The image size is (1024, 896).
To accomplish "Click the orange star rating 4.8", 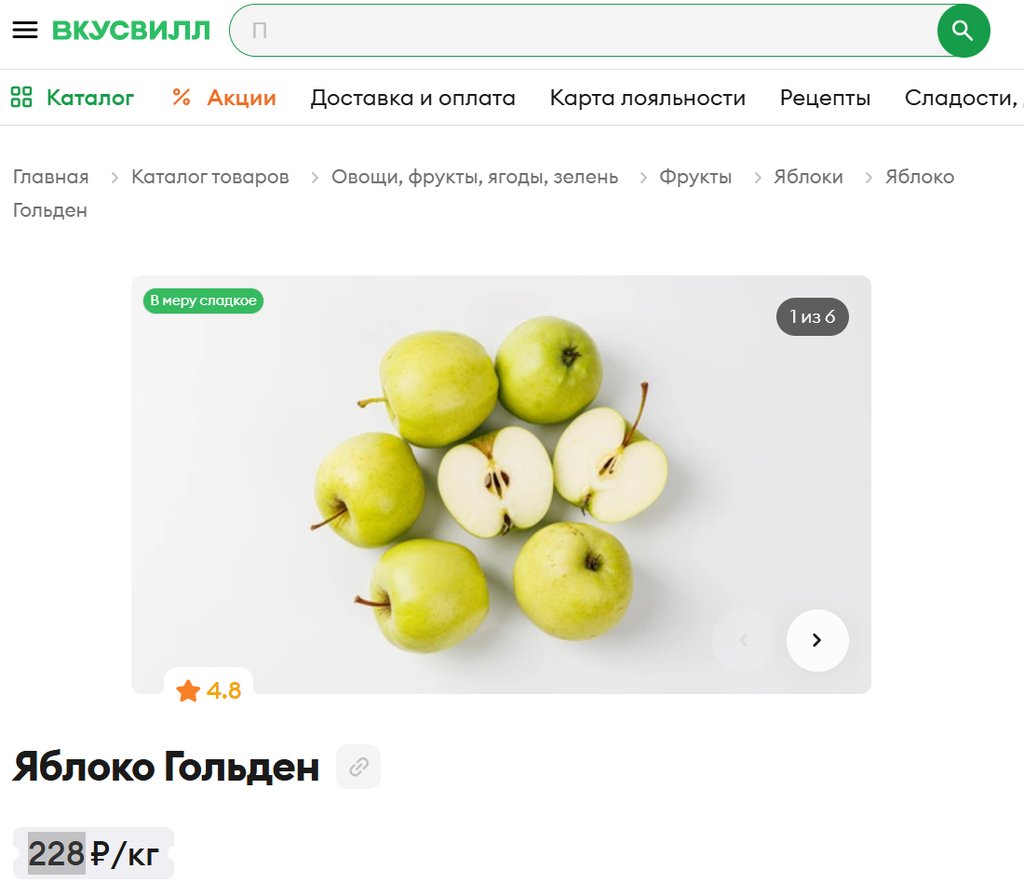I will (208, 690).
